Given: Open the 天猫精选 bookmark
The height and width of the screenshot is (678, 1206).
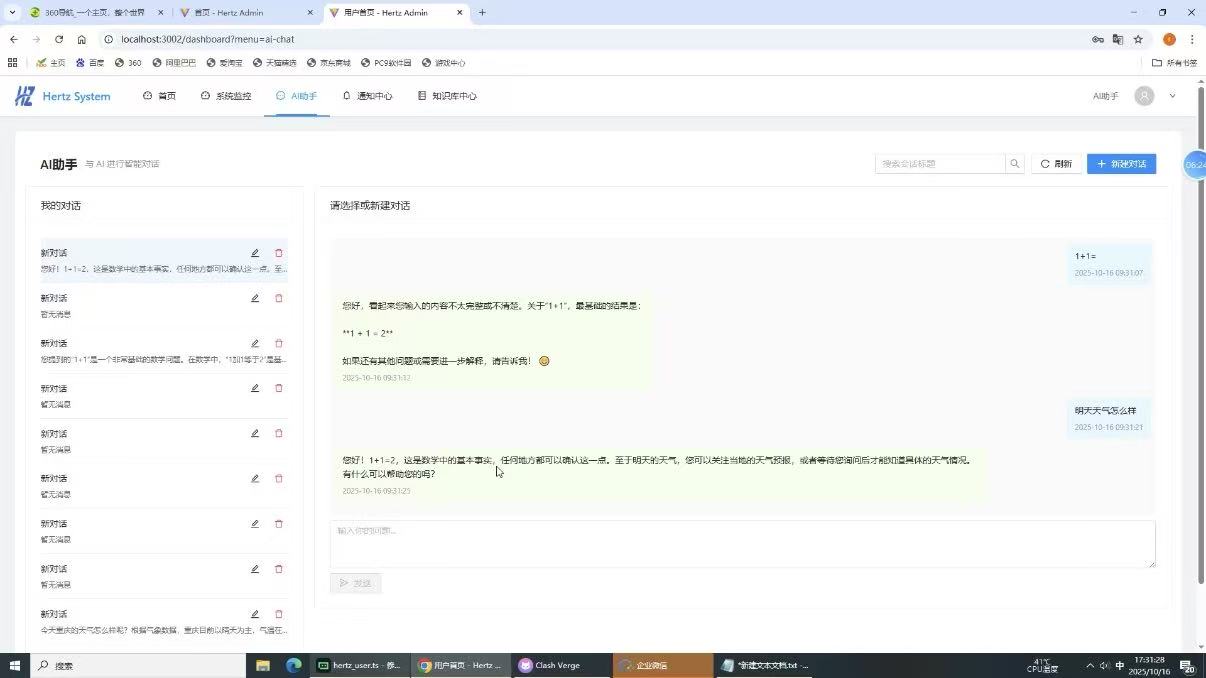Looking at the screenshot, I should coord(274,62).
